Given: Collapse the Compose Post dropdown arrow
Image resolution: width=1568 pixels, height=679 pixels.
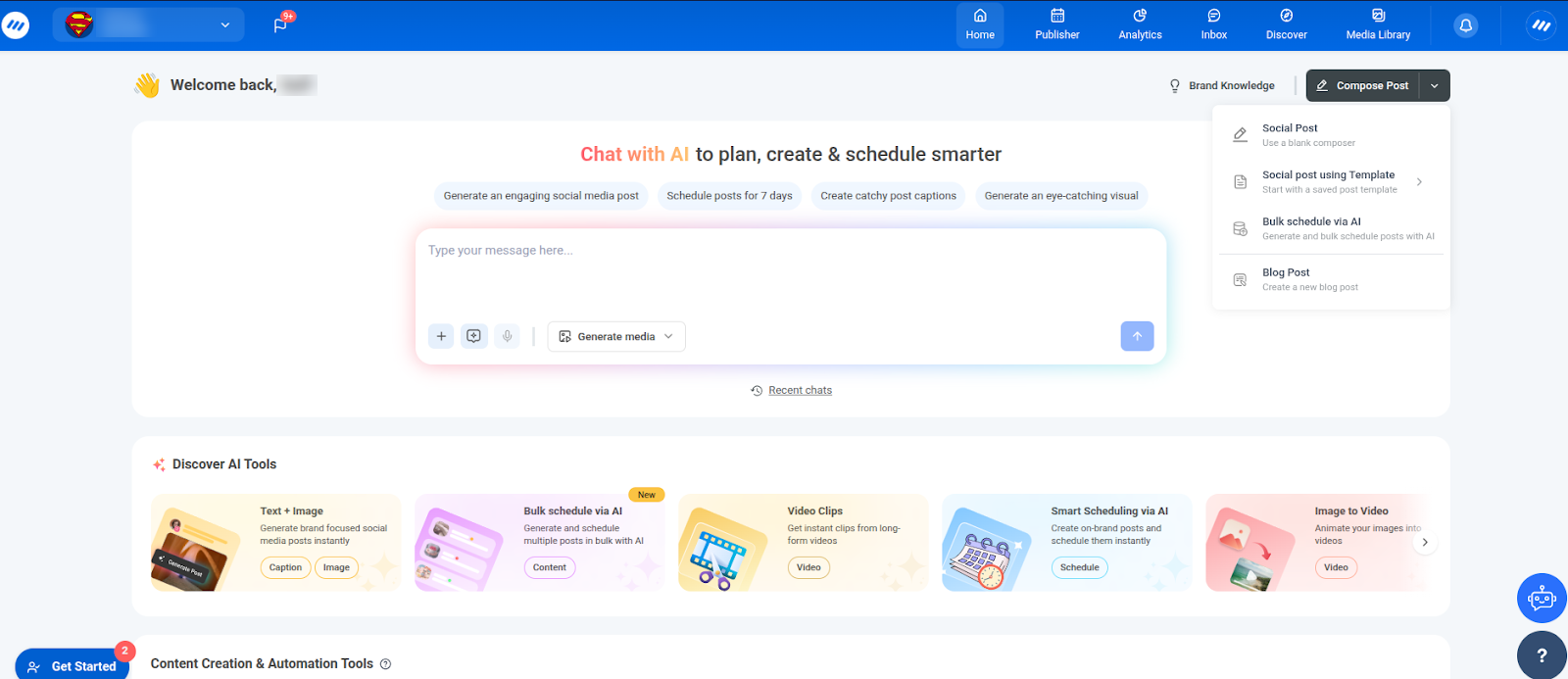Looking at the screenshot, I should [1435, 86].
